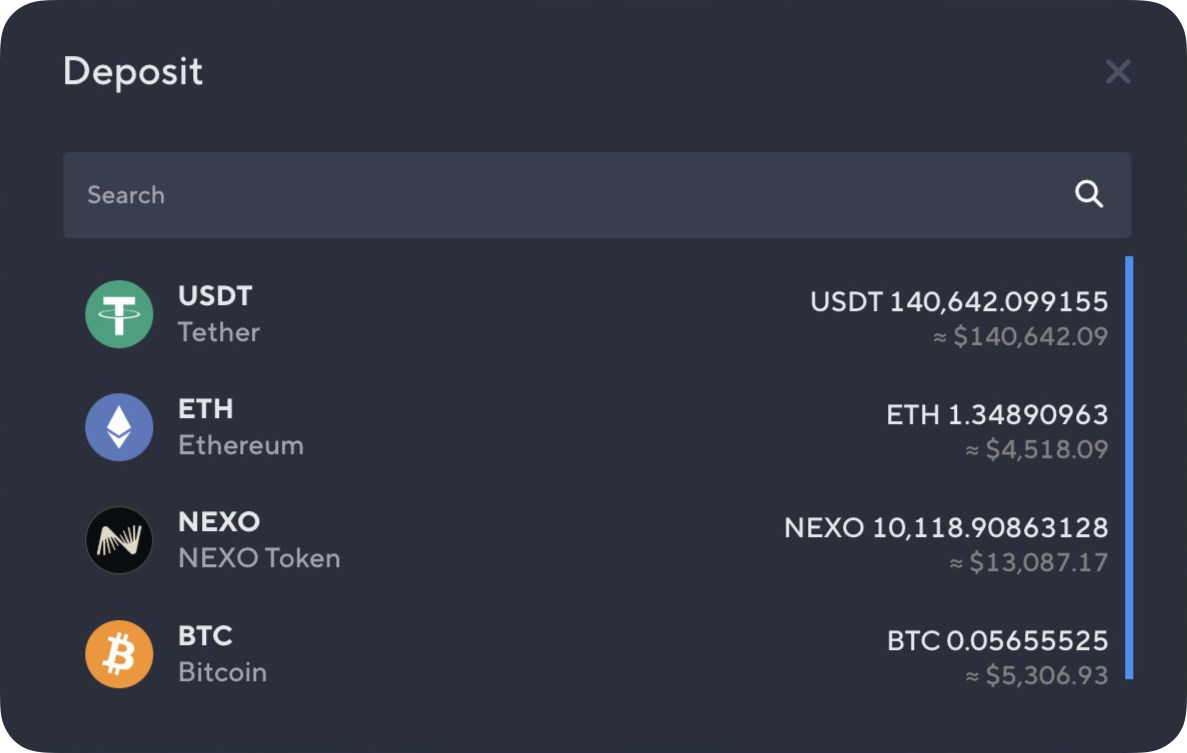
Task: Click inside the Search field
Action: 400,195
